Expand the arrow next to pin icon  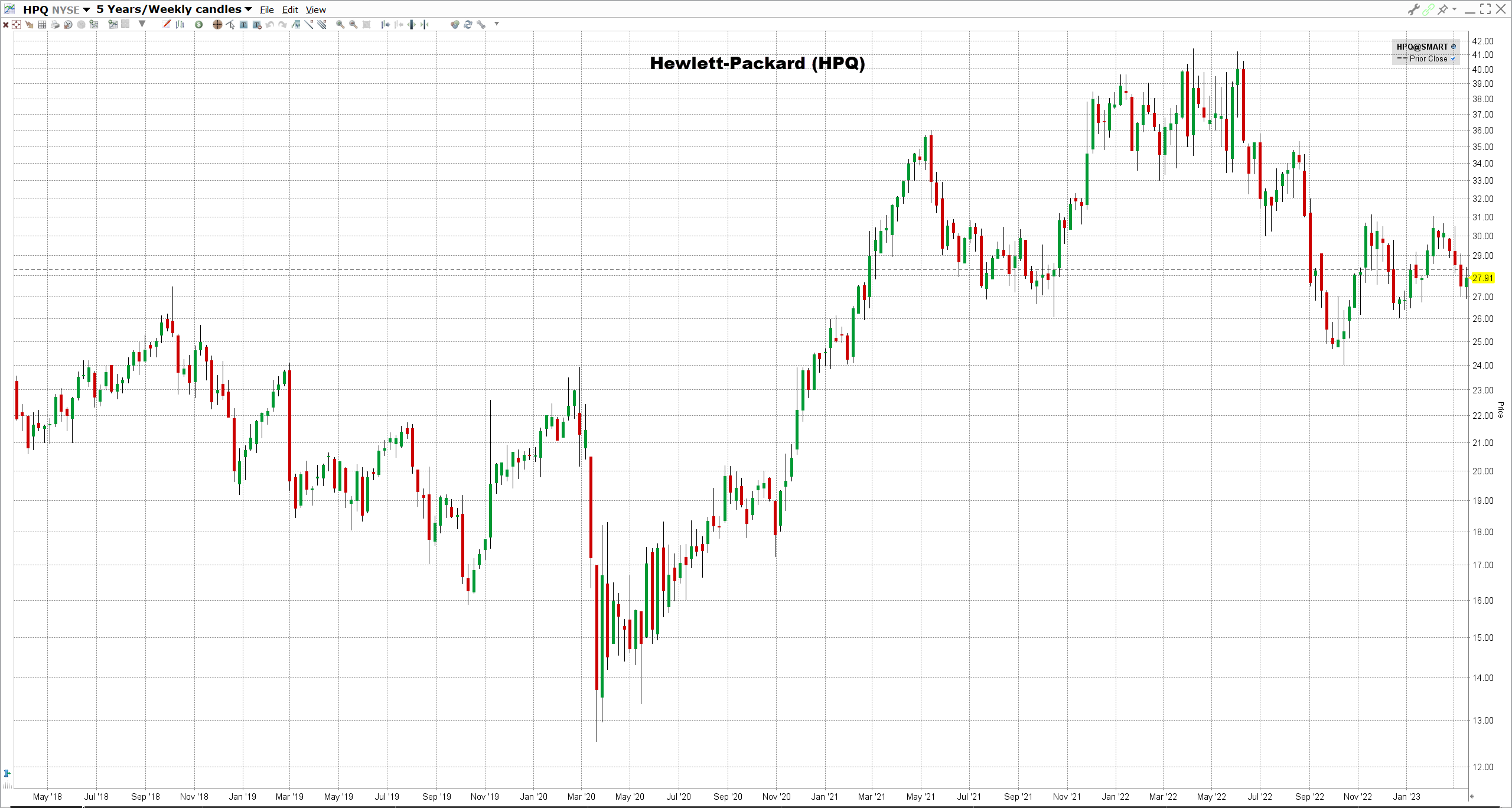tap(1454, 9)
